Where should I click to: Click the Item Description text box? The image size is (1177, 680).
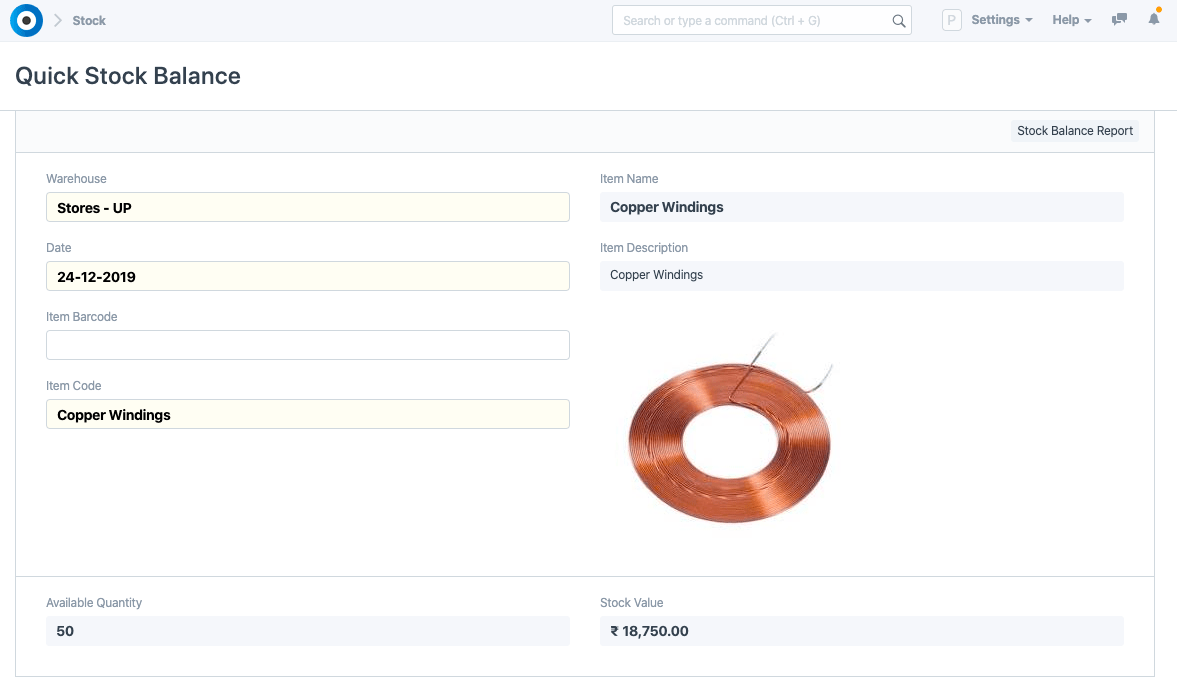861,275
